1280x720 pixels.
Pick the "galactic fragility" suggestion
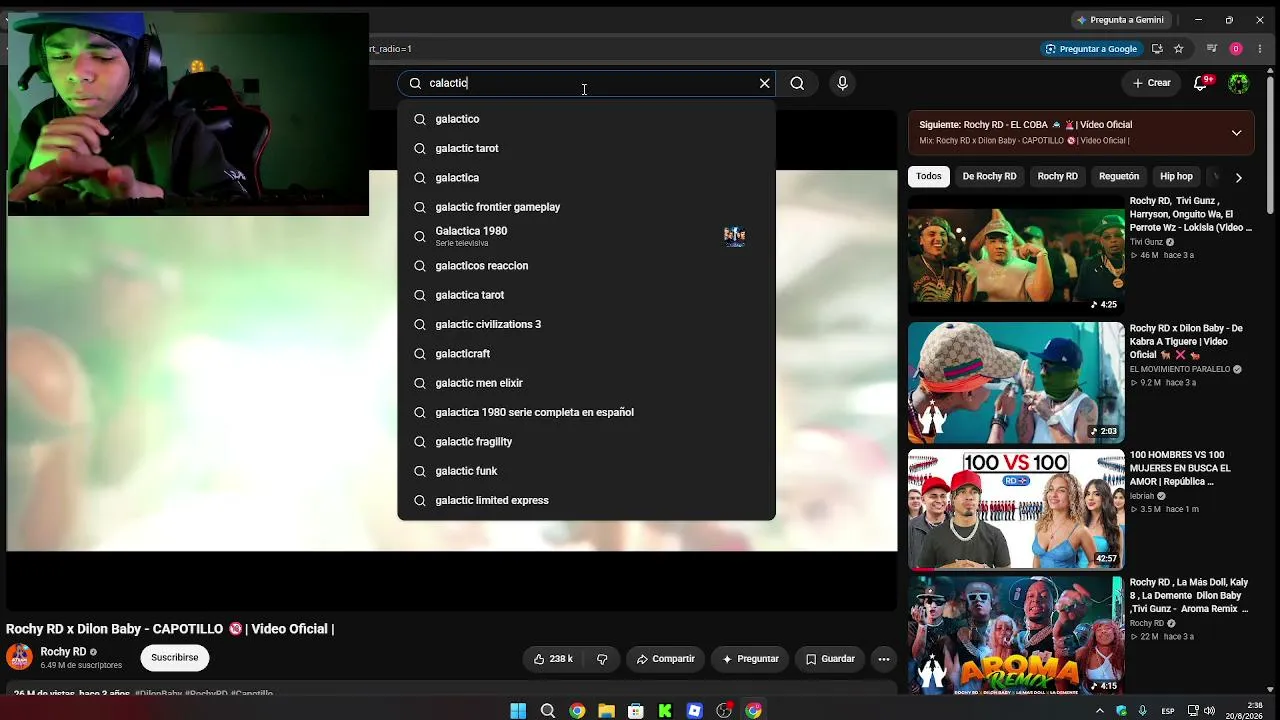[x=587, y=441]
